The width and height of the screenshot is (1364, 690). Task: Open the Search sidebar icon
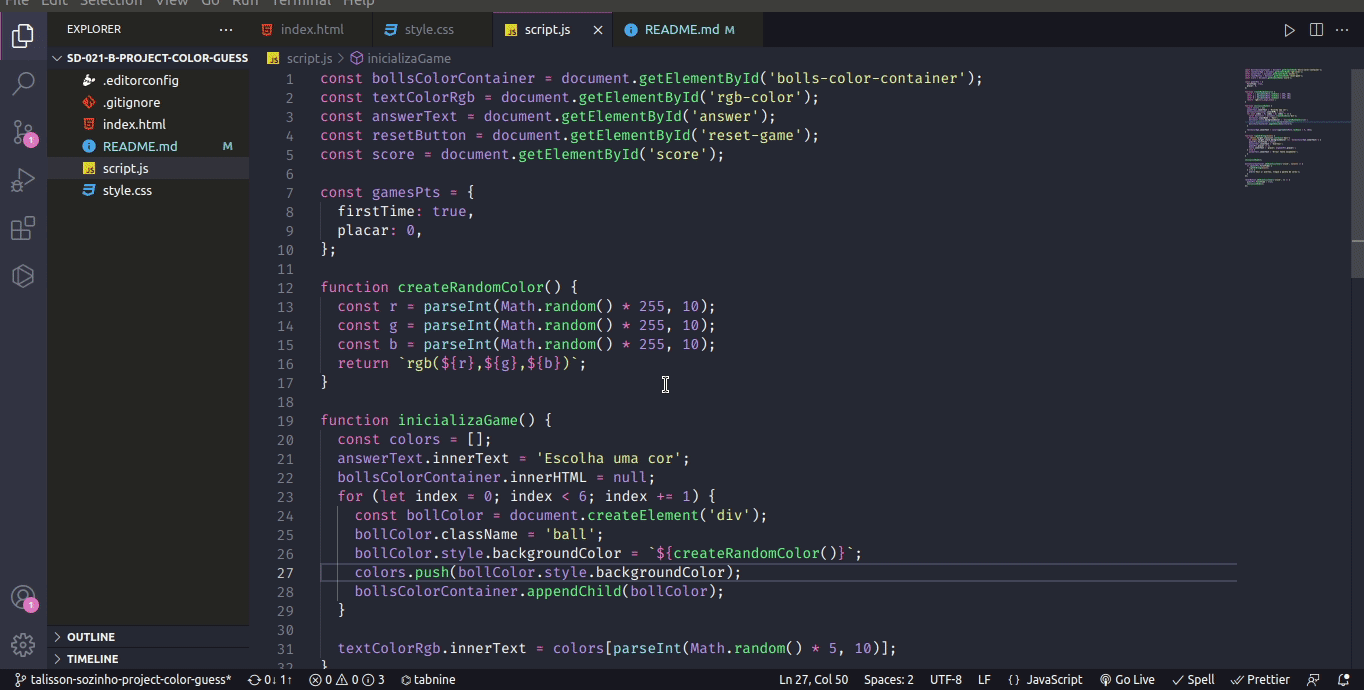pos(22,82)
